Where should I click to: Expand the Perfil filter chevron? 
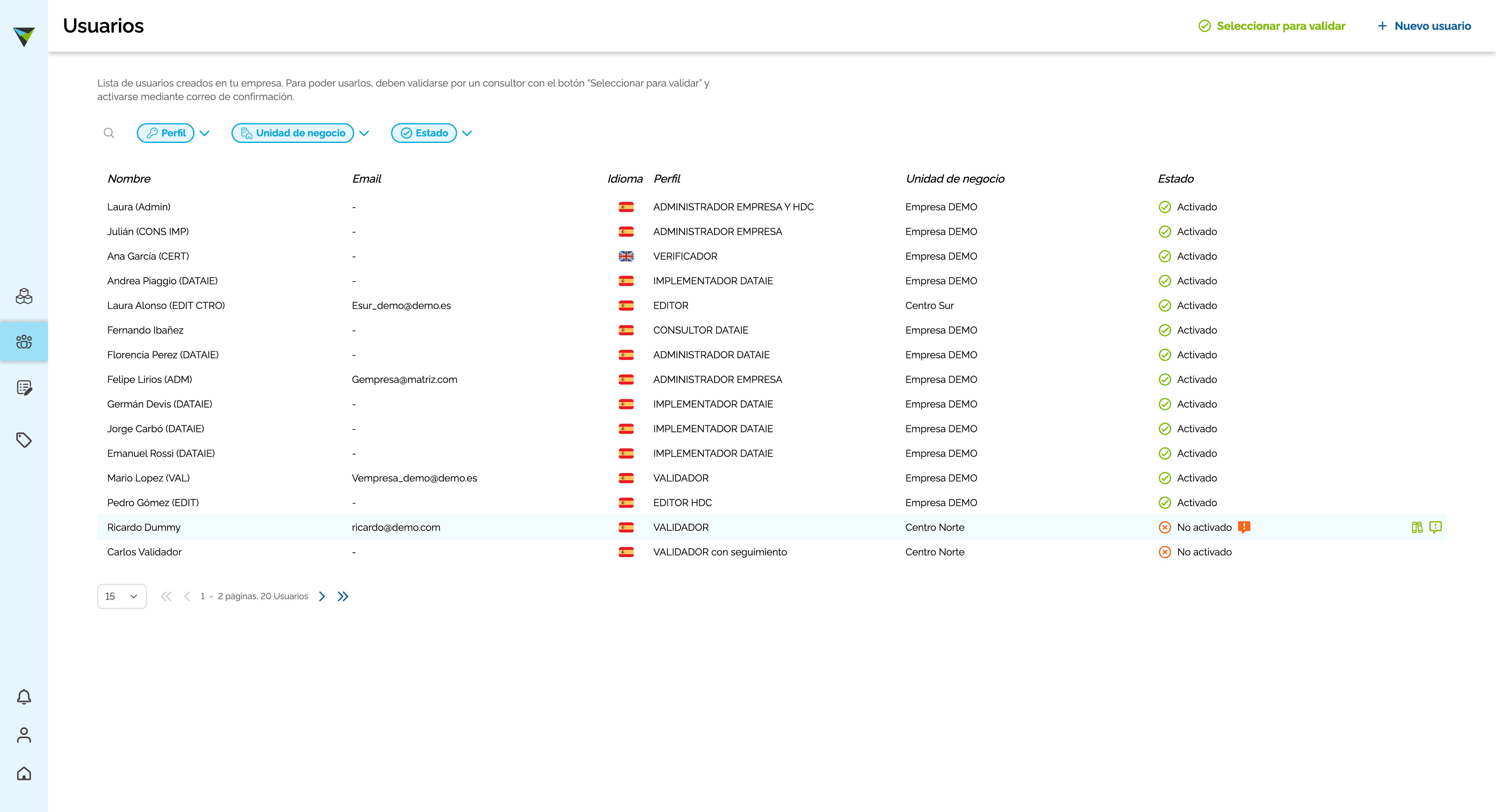tap(205, 133)
